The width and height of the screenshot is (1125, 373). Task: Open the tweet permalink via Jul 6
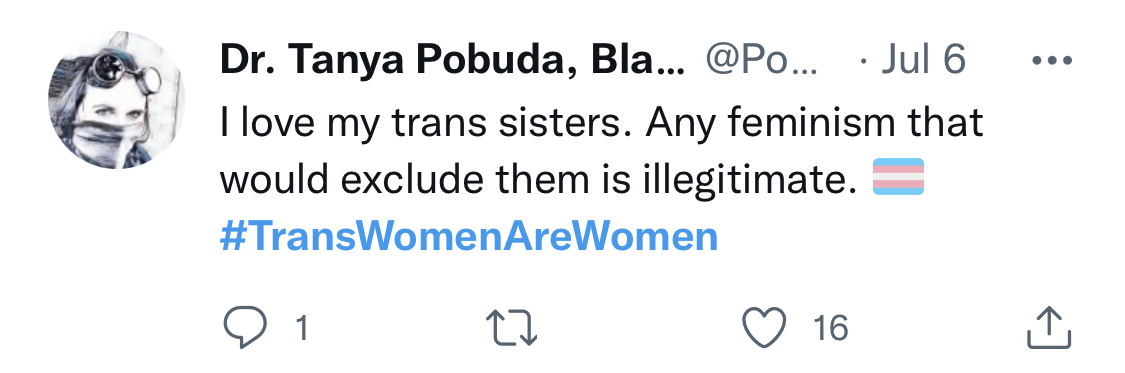pyautogui.click(x=923, y=60)
